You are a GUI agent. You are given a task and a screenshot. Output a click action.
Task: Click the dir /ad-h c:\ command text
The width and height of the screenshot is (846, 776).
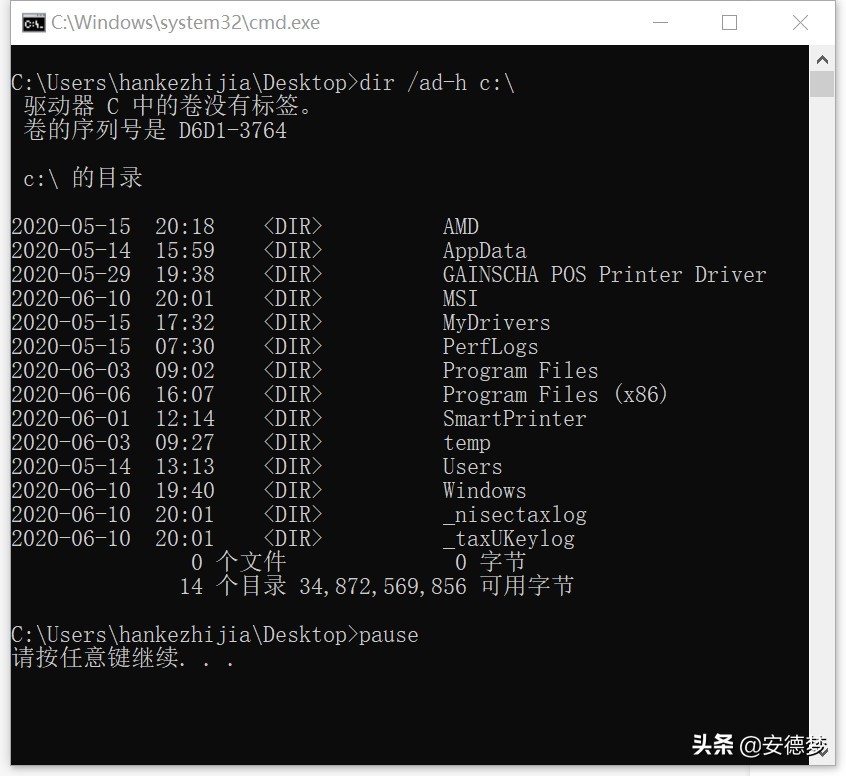coord(437,83)
